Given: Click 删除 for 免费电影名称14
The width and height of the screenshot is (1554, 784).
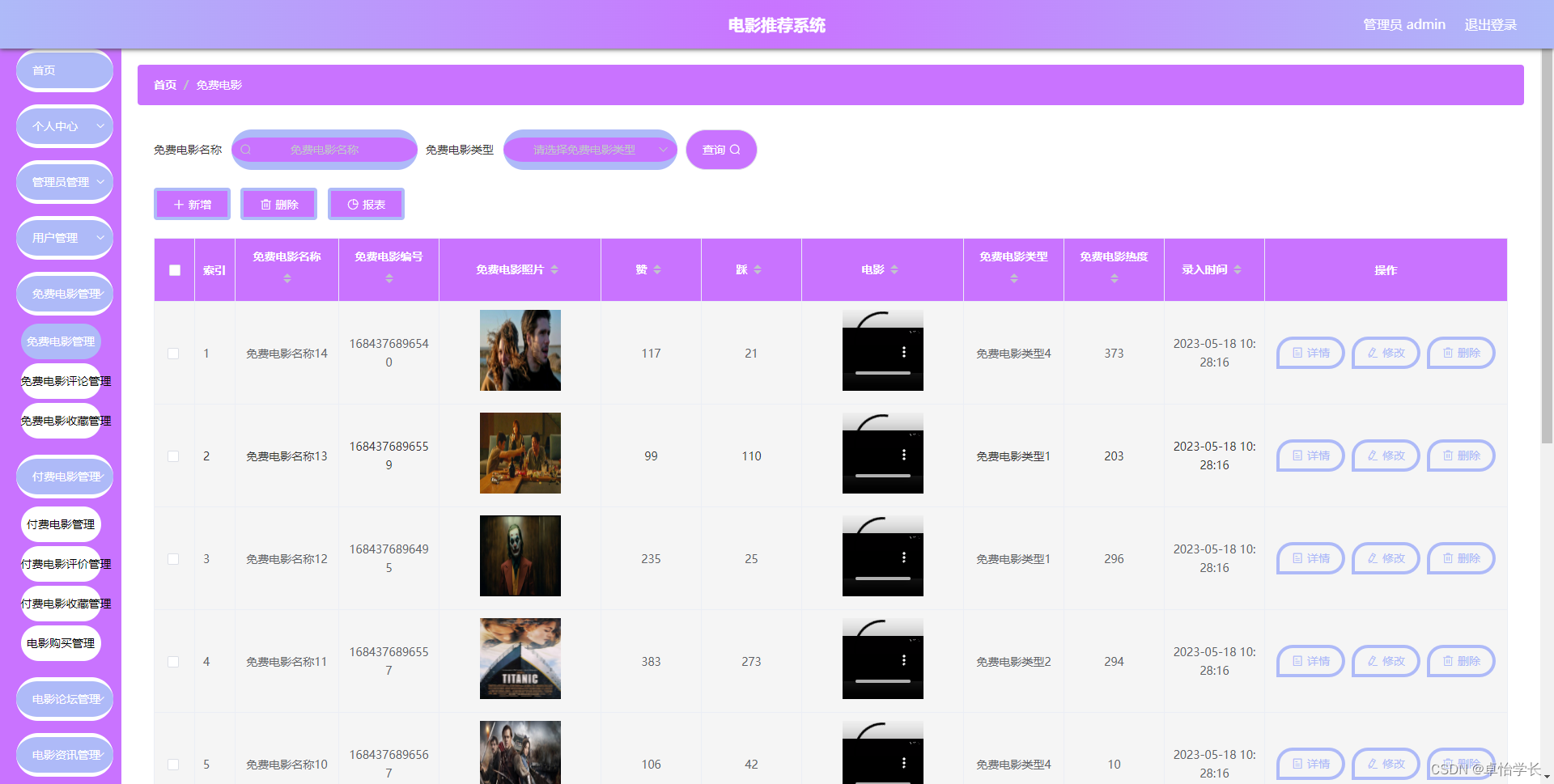Looking at the screenshot, I should [1461, 353].
